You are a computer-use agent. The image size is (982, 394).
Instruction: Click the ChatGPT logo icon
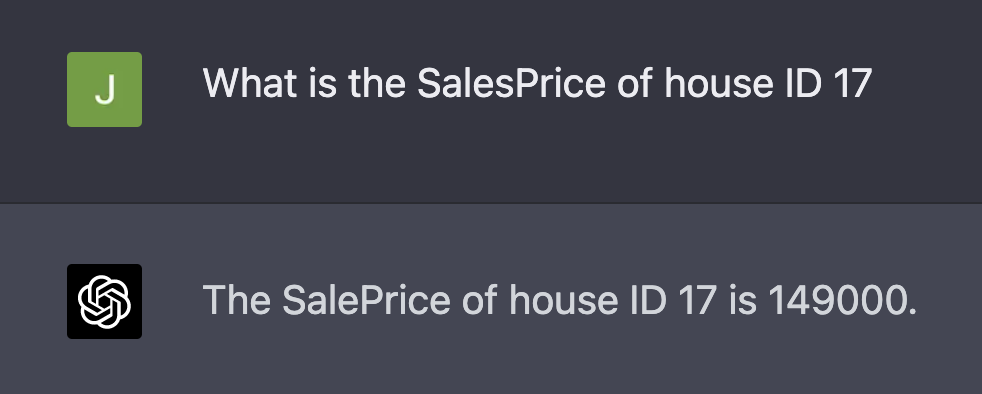(x=105, y=301)
